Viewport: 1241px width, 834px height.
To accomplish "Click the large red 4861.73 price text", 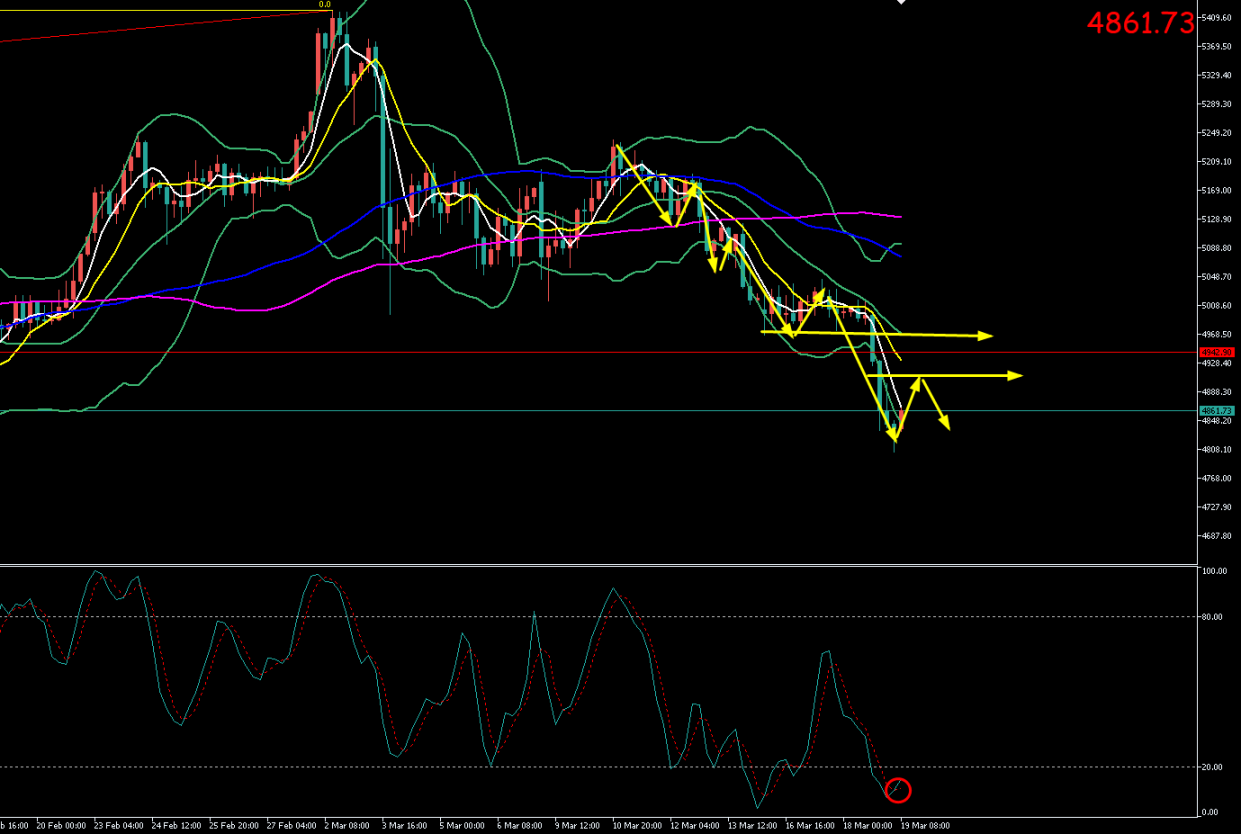I will click(1140, 24).
